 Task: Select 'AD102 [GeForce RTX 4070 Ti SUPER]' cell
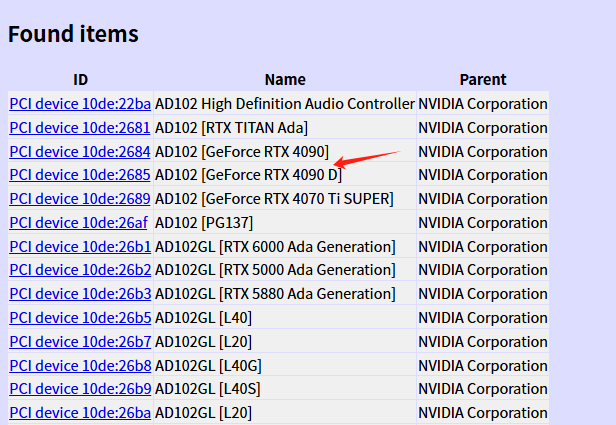[285, 198]
